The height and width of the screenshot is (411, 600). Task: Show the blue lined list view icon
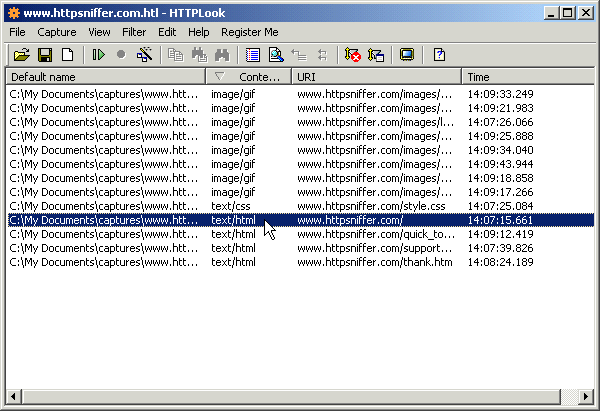[253, 55]
